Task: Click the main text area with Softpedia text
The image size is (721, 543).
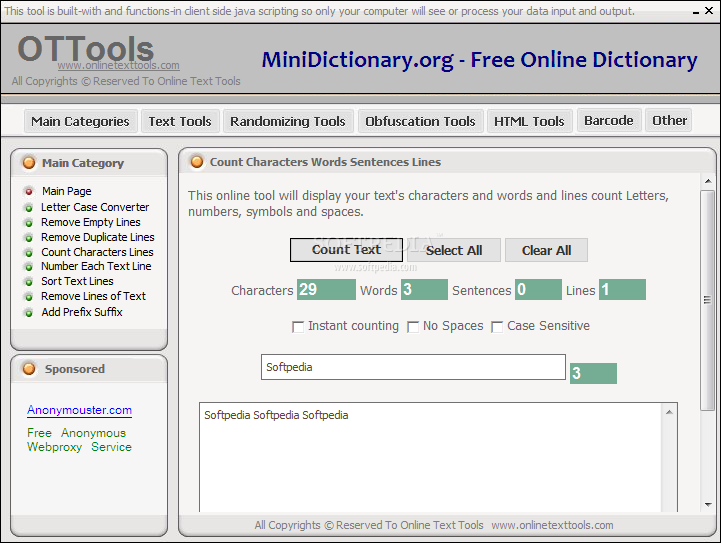Action: [x=432, y=457]
